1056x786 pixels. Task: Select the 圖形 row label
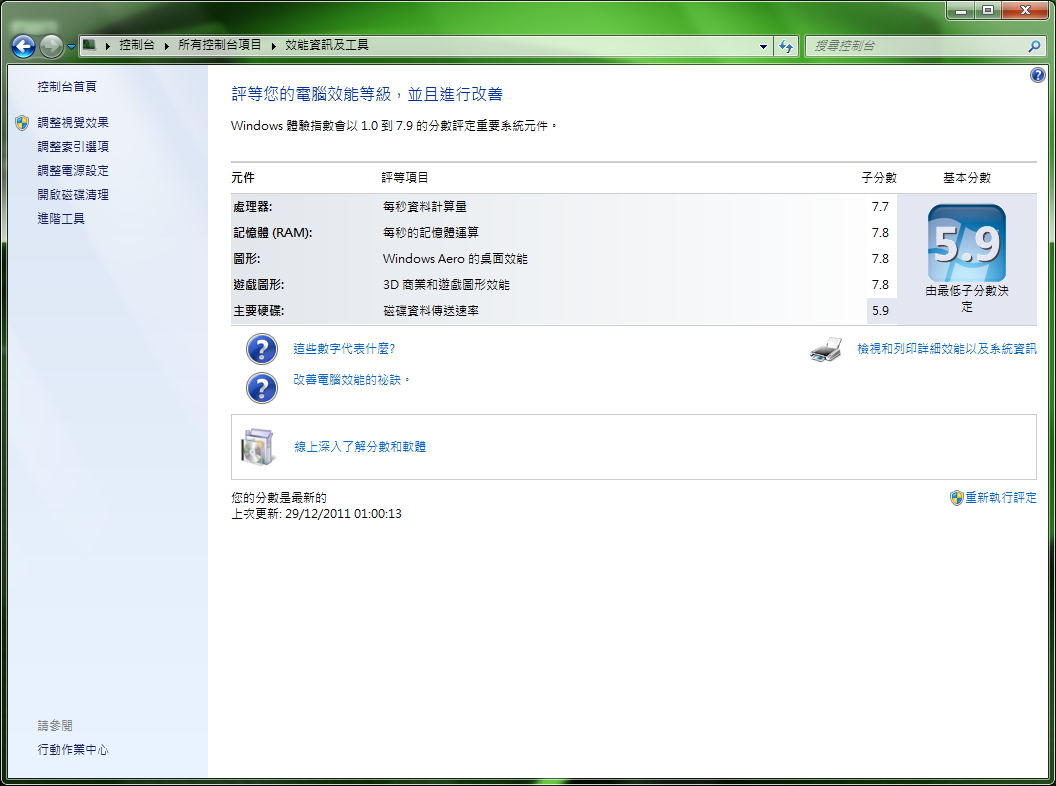(x=246, y=259)
